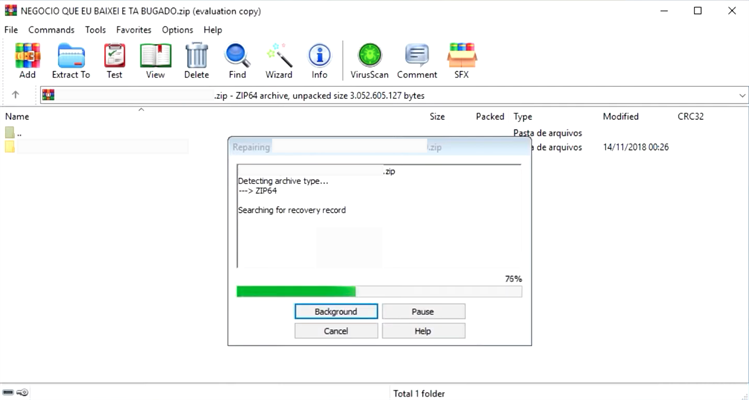Image resolution: width=749 pixels, height=400 pixels.
Task: Click the 75% progress percentage label
Action: [514, 279]
